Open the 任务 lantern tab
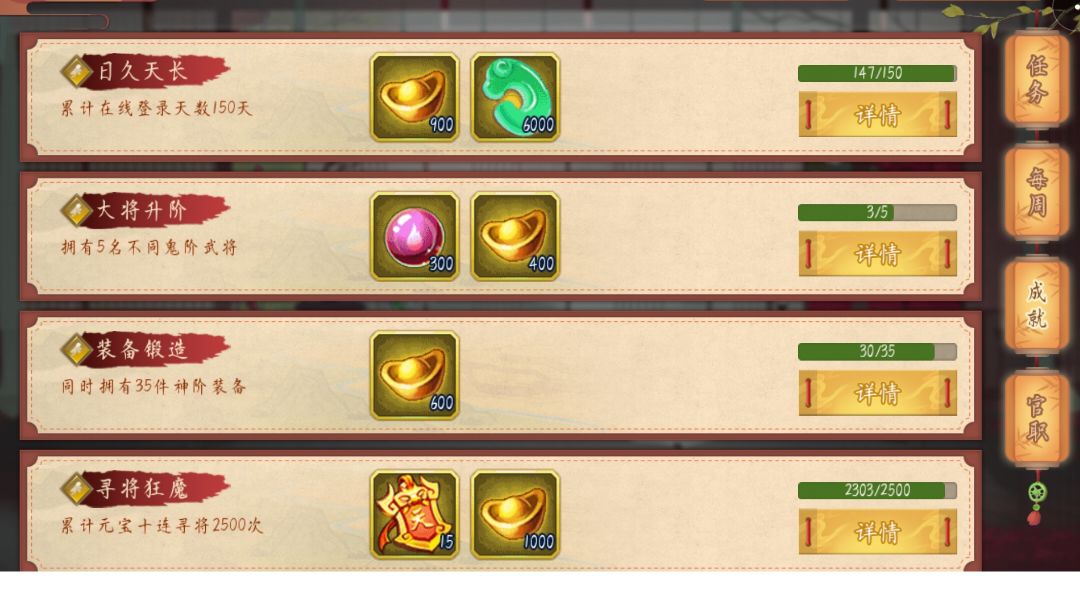 click(1037, 79)
